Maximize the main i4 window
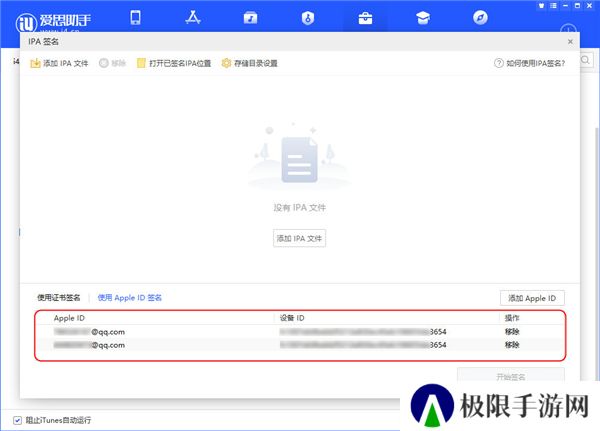 [577, 6]
